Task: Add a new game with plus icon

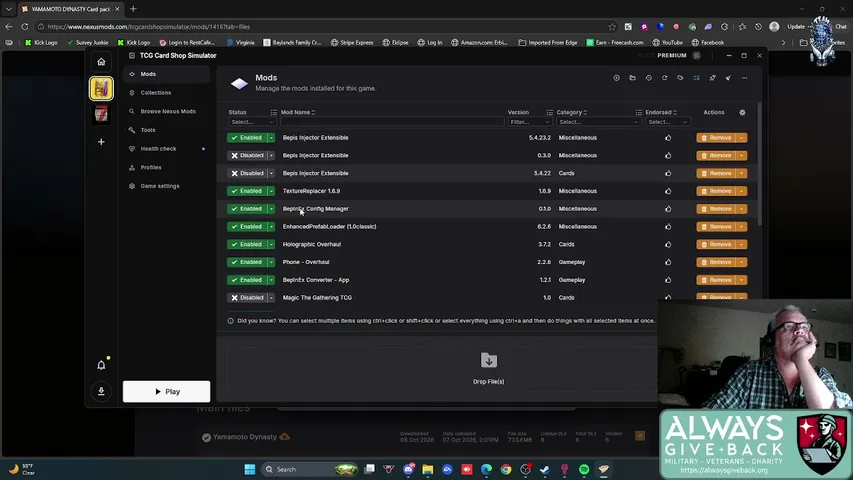Action: point(101,142)
